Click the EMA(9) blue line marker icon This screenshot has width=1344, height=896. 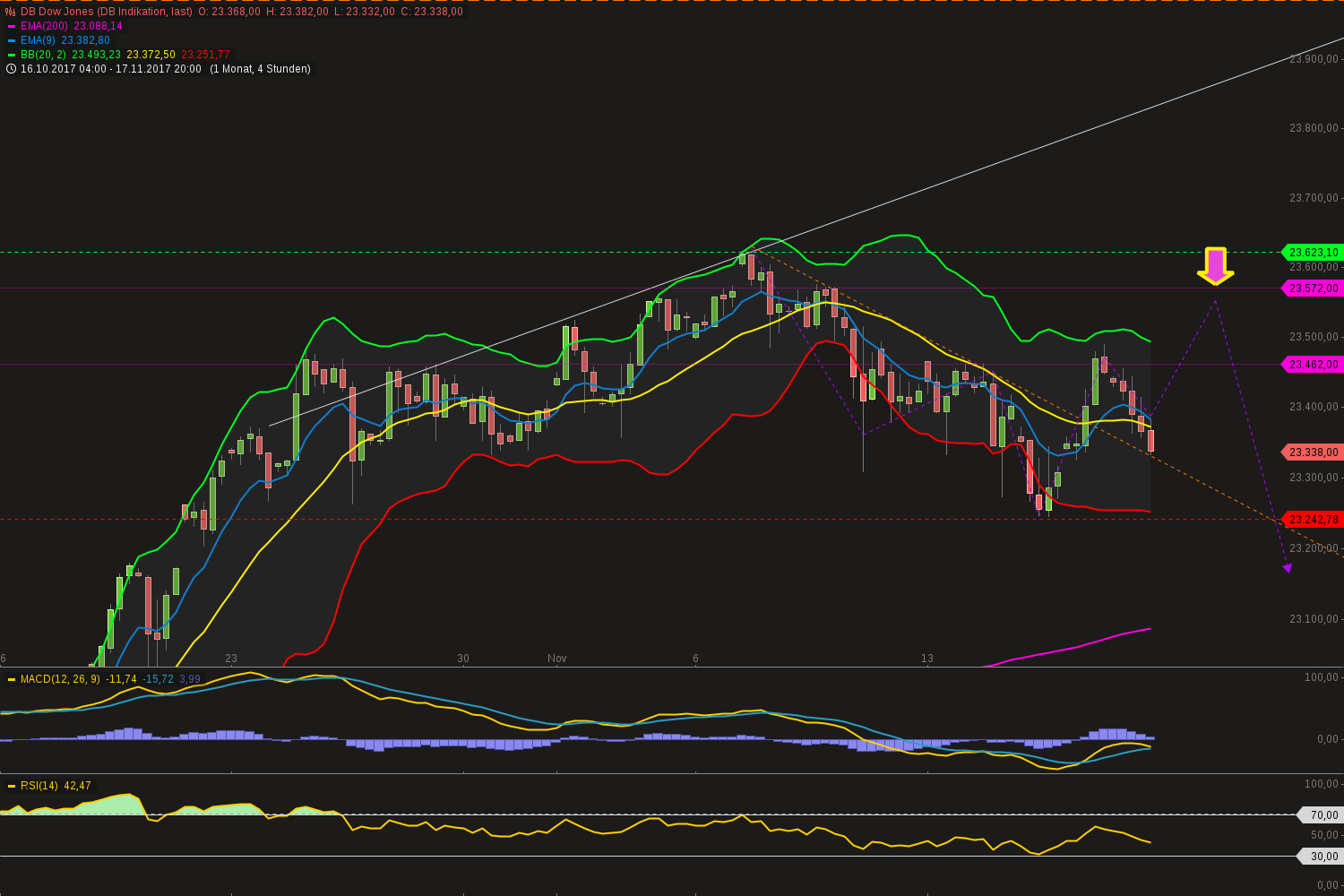click(x=10, y=40)
